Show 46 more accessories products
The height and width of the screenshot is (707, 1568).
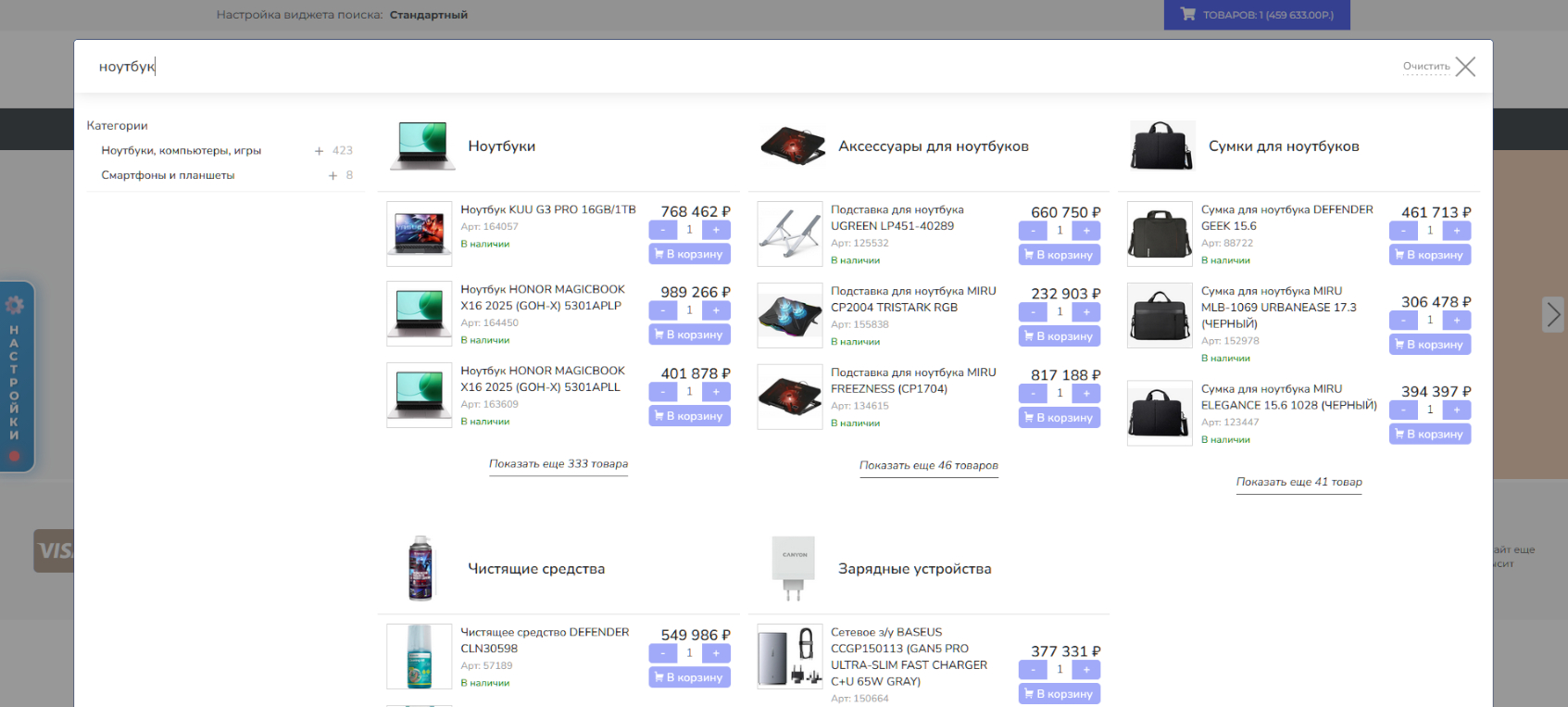pos(928,466)
